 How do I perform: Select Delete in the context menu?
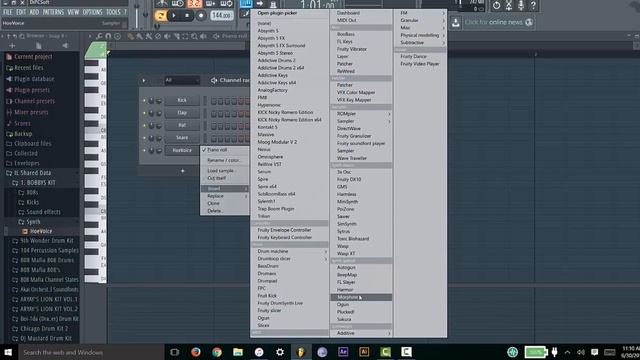tap(224, 211)
